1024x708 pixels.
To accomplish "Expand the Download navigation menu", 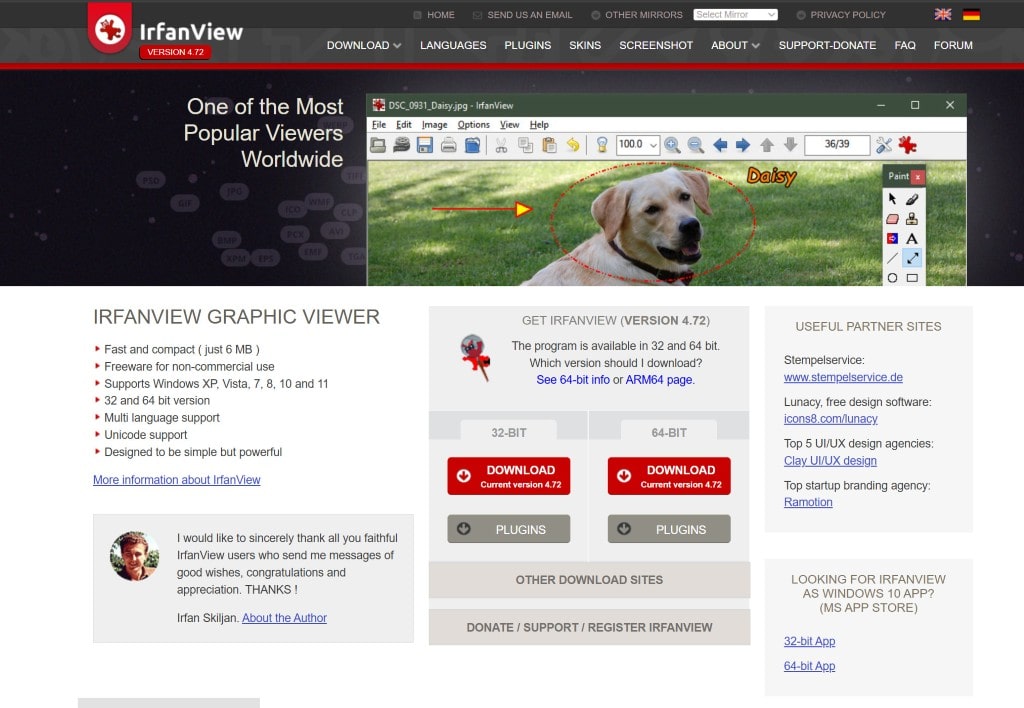I will pyautogui.click(x=364, y=45).
